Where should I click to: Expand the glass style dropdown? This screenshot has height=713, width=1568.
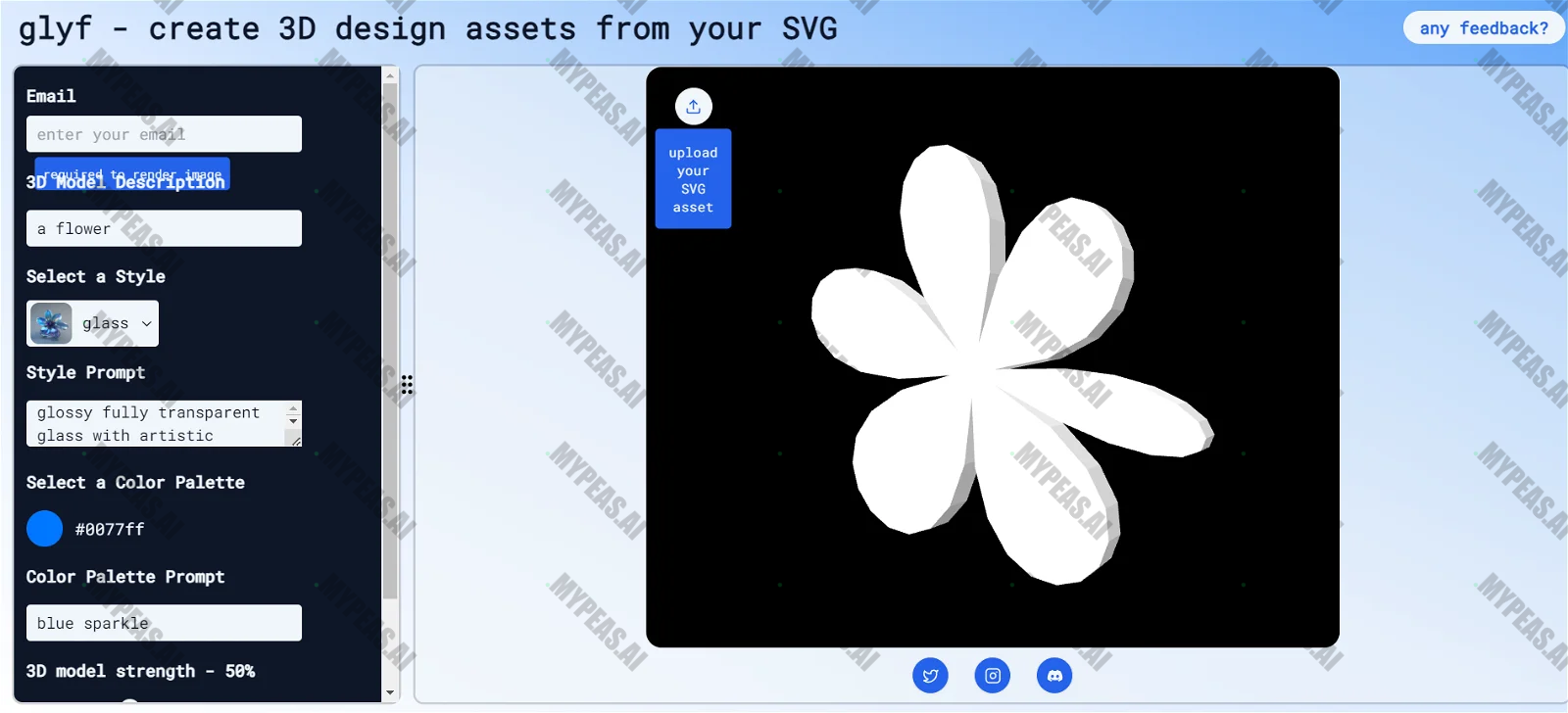point(92,323)
